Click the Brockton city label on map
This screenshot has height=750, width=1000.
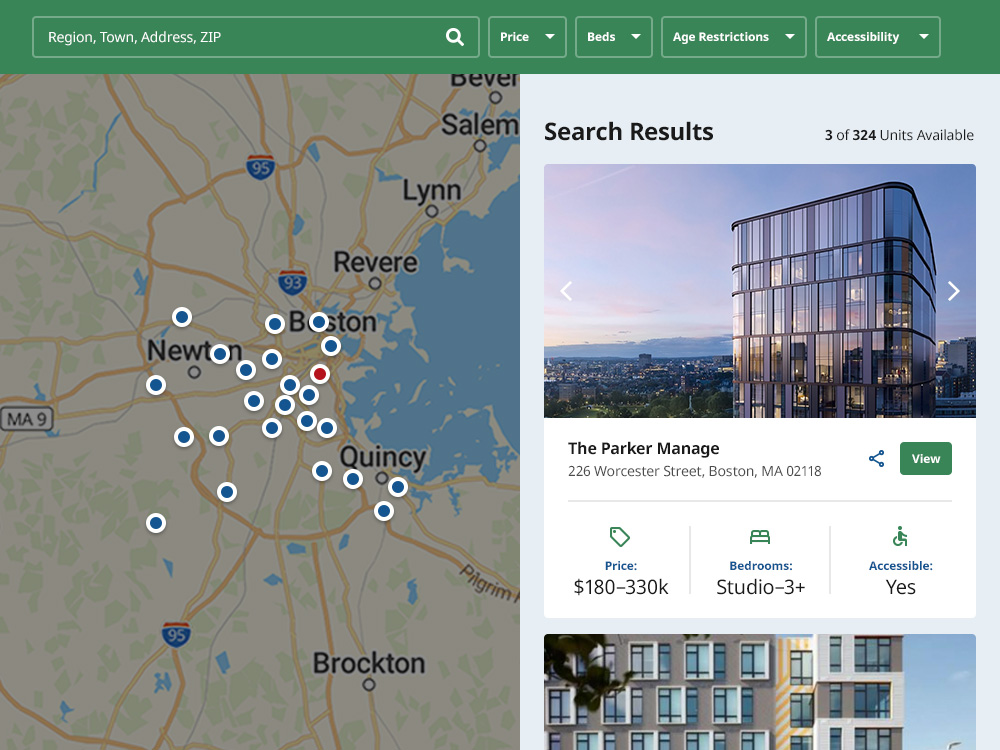pos(368,663)
